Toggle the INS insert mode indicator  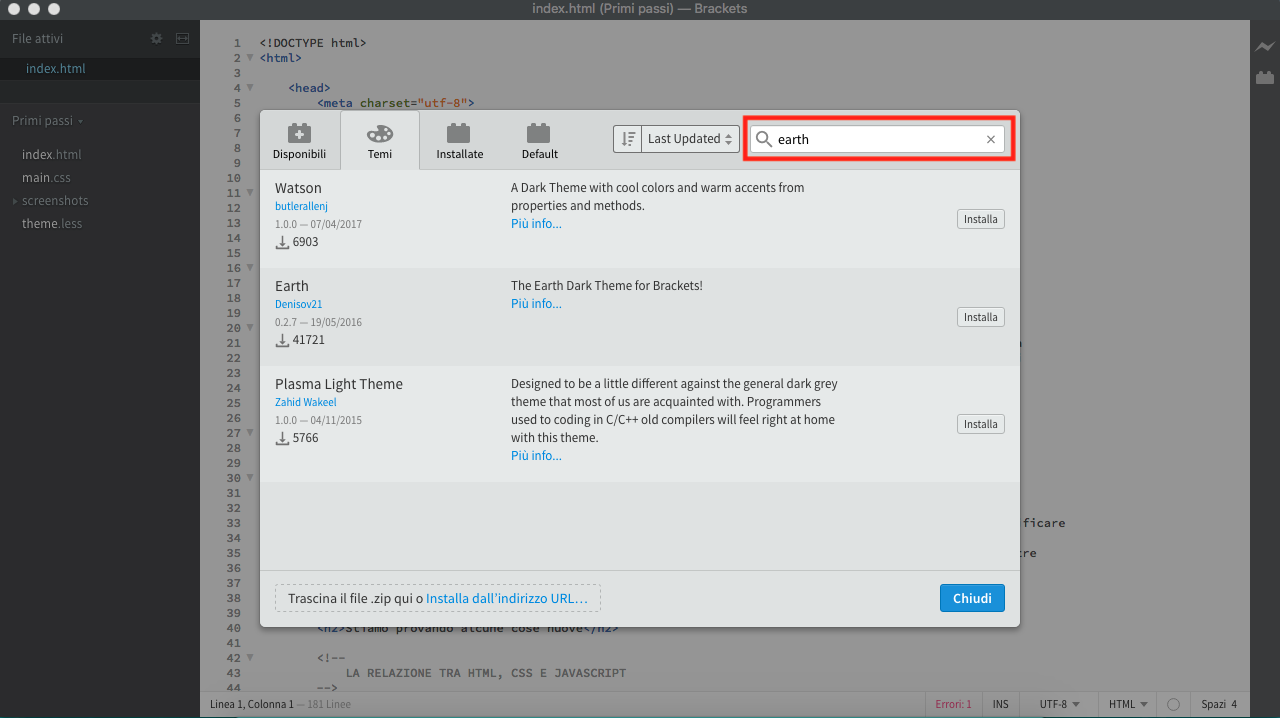(x=1000, y=704)
